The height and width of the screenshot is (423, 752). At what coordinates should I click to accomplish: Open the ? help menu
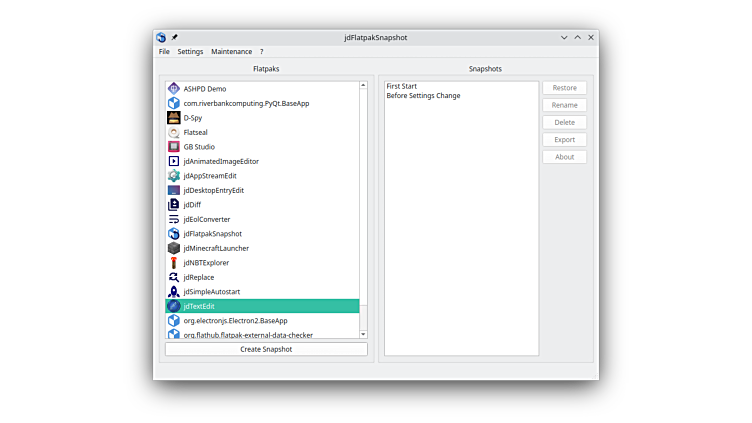262,51
